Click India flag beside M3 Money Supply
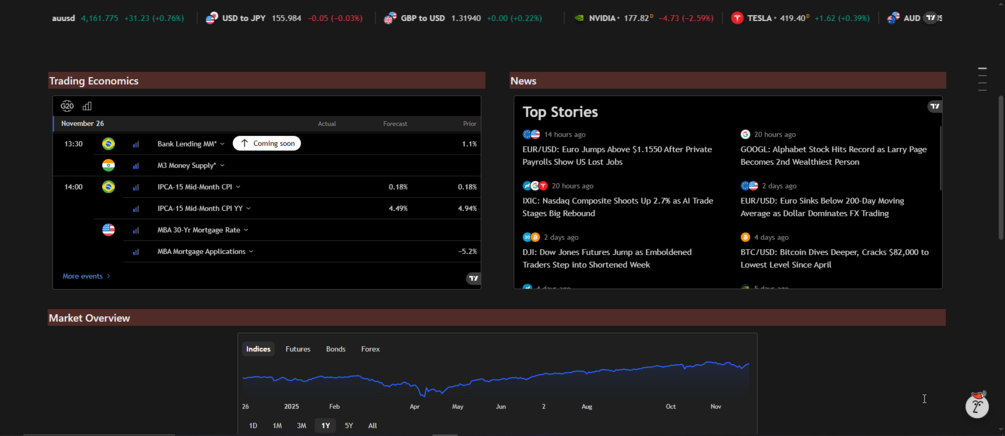This screenshot has width=1005, height=436. 108,165
